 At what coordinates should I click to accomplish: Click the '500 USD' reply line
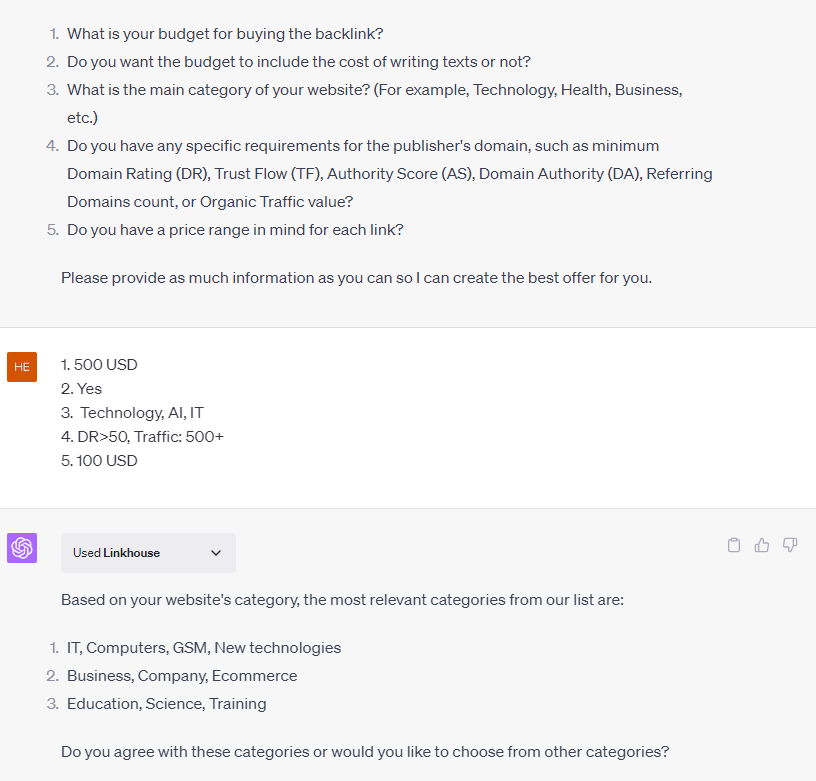click(x=100, y=364)
